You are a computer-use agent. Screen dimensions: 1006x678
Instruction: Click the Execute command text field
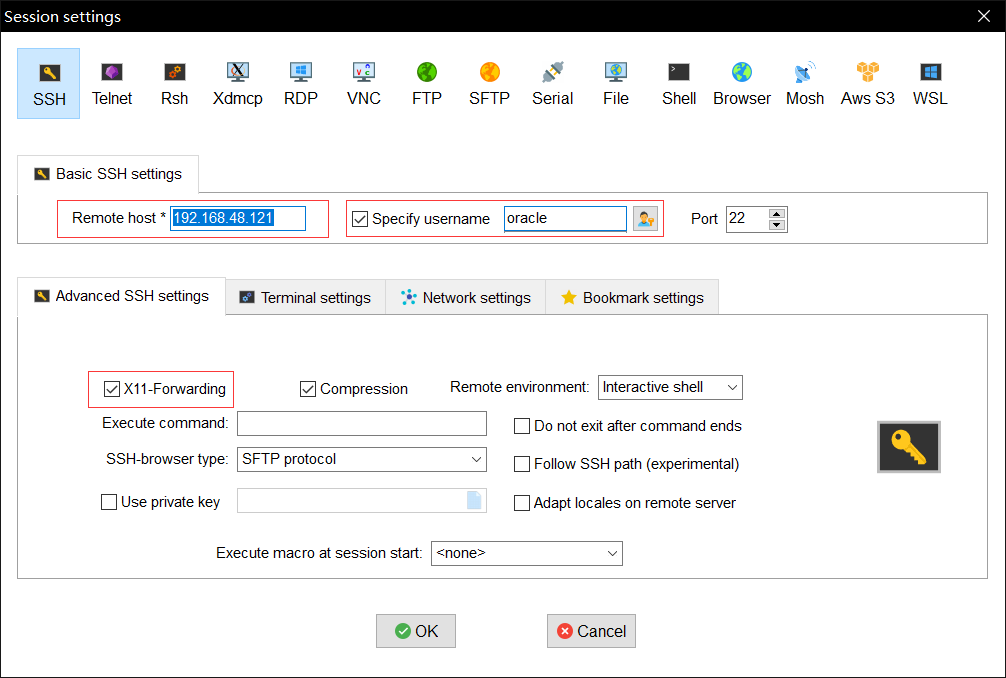point(362,423)
